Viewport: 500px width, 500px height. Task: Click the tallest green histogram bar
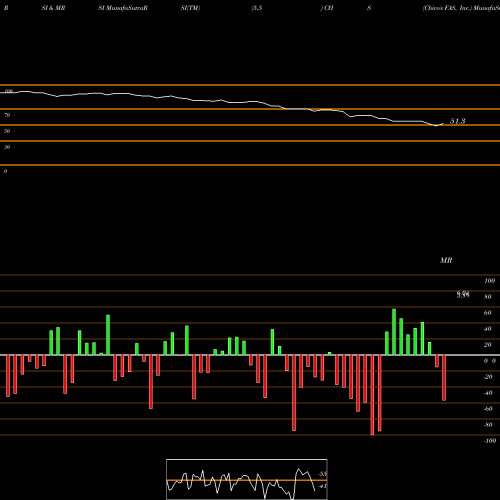(394, 332)
